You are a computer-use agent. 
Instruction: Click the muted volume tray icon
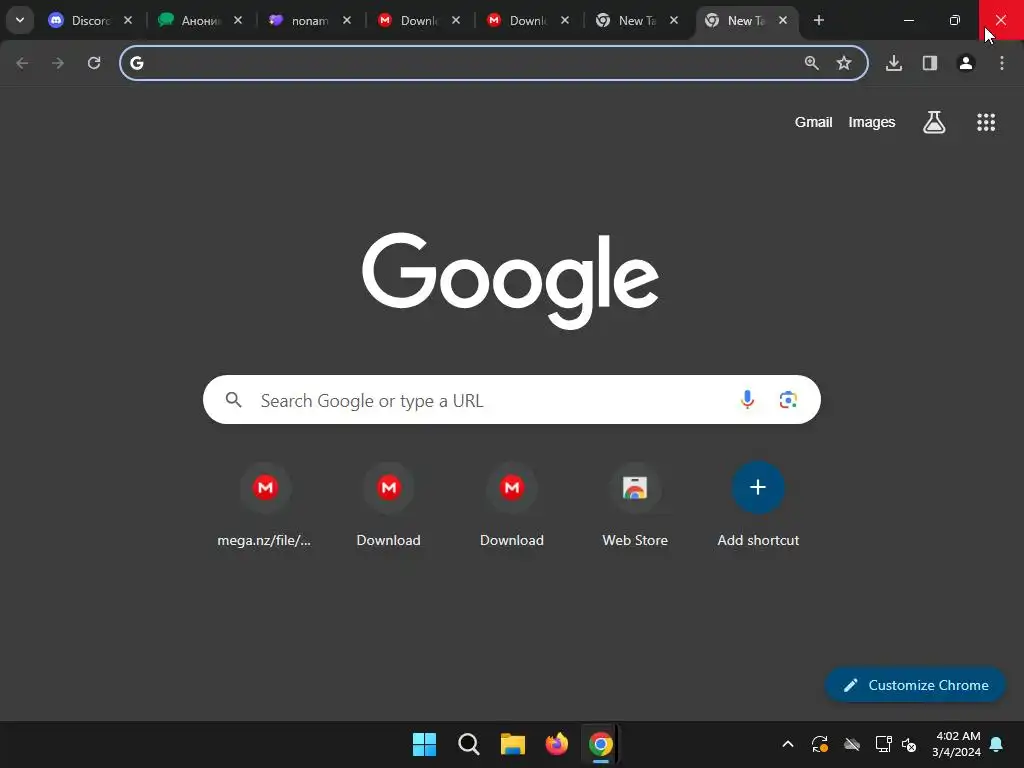908,744
